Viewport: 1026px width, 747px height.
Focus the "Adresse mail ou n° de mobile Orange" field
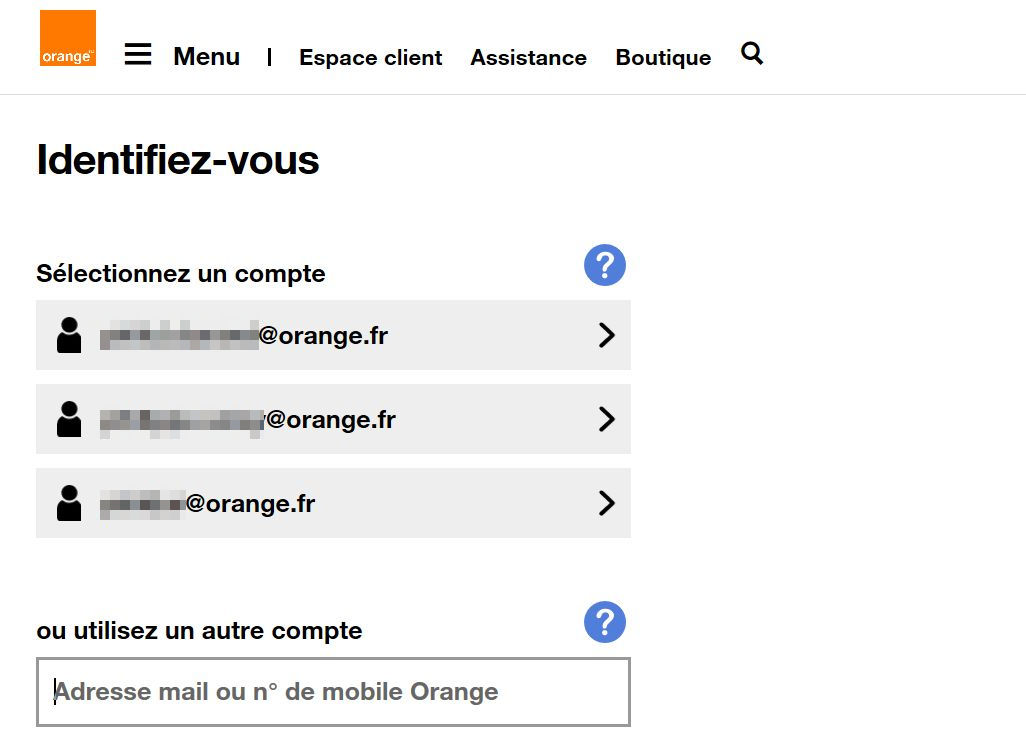(x=333, y=692)
